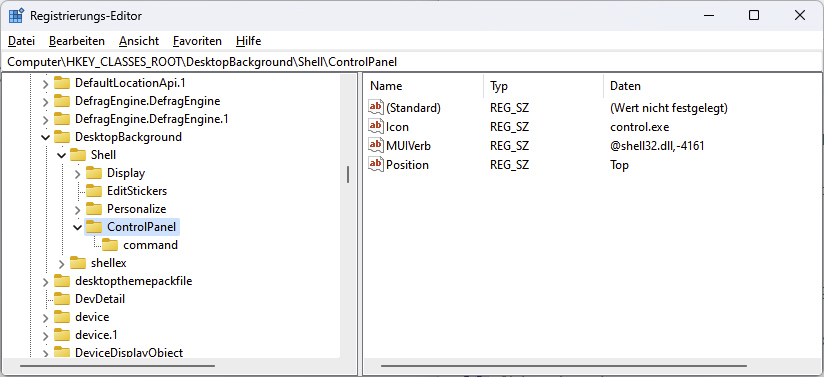Screen dimensions: 824x377
Task: Click the @shell32.dll,-4161 data cell
Action: pos(657,146)
